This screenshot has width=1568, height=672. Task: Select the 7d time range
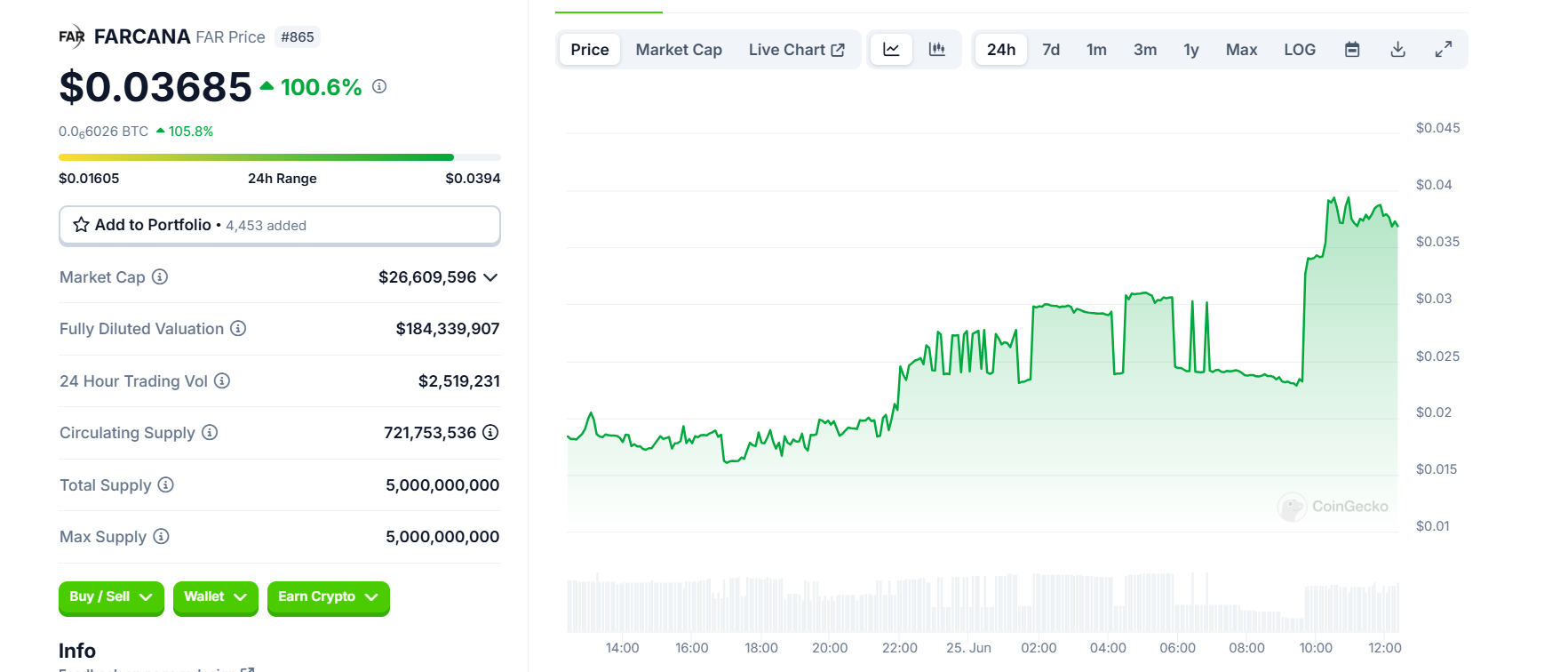click(1051, 50)
